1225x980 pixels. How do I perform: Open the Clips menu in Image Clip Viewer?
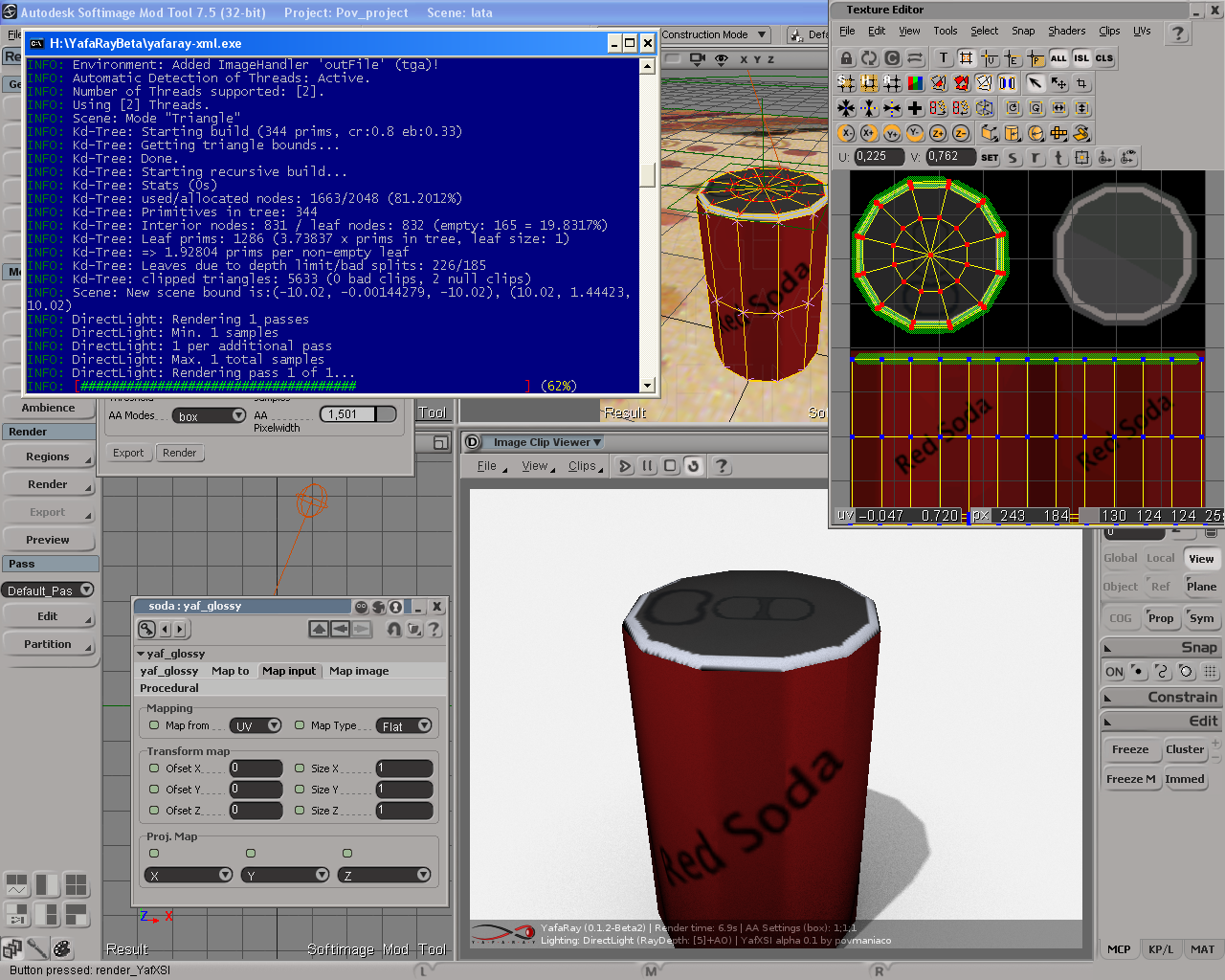(583, 466)
